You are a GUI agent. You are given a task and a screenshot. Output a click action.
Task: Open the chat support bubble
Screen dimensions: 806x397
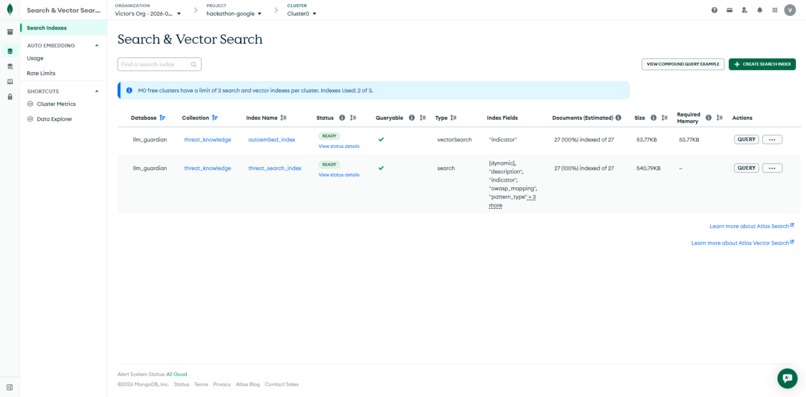(x=787, y=378)
